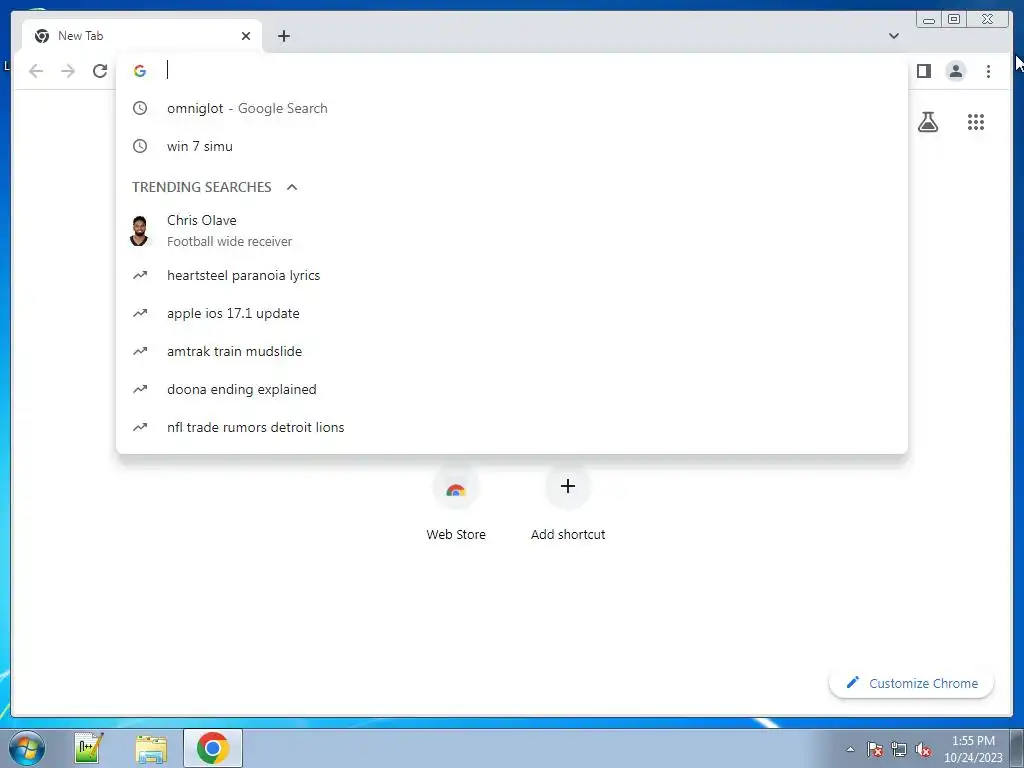1024x768 pixels.
Task: Open the Windows Explorer taskbar icon
Action: tap(151, 748)
